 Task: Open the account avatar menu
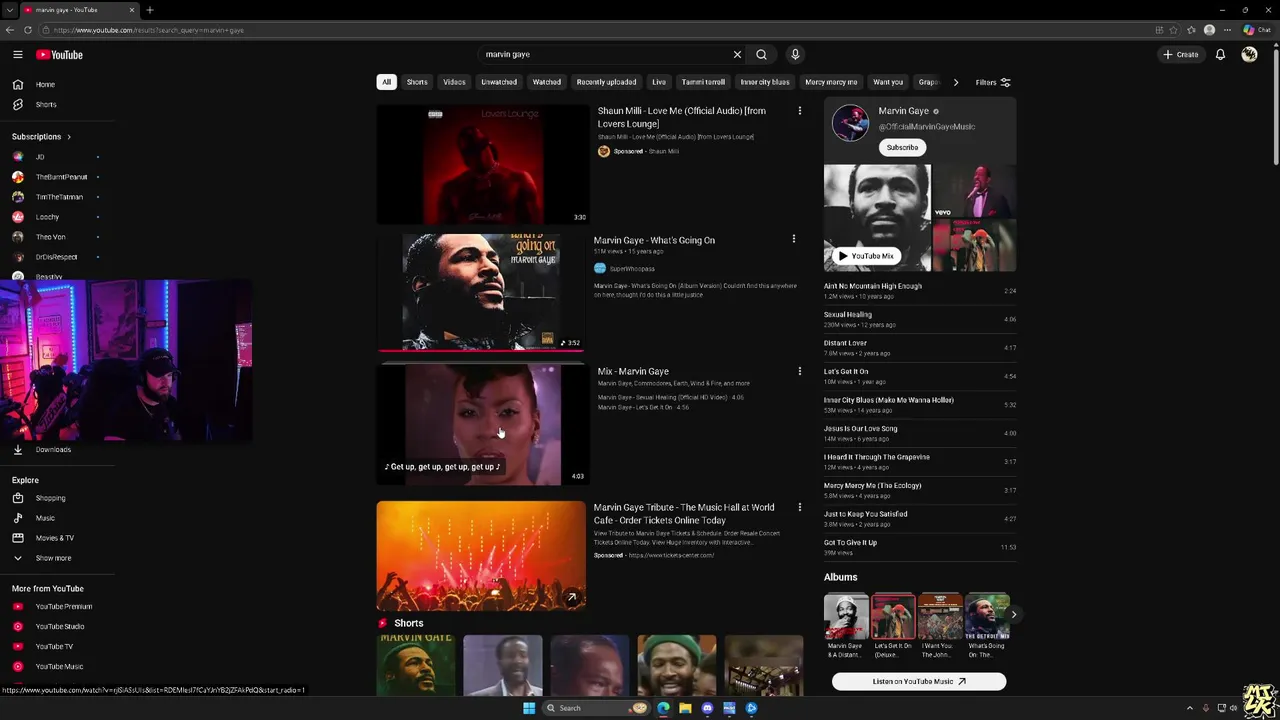pyautogui.click(x=1249, y=55)
